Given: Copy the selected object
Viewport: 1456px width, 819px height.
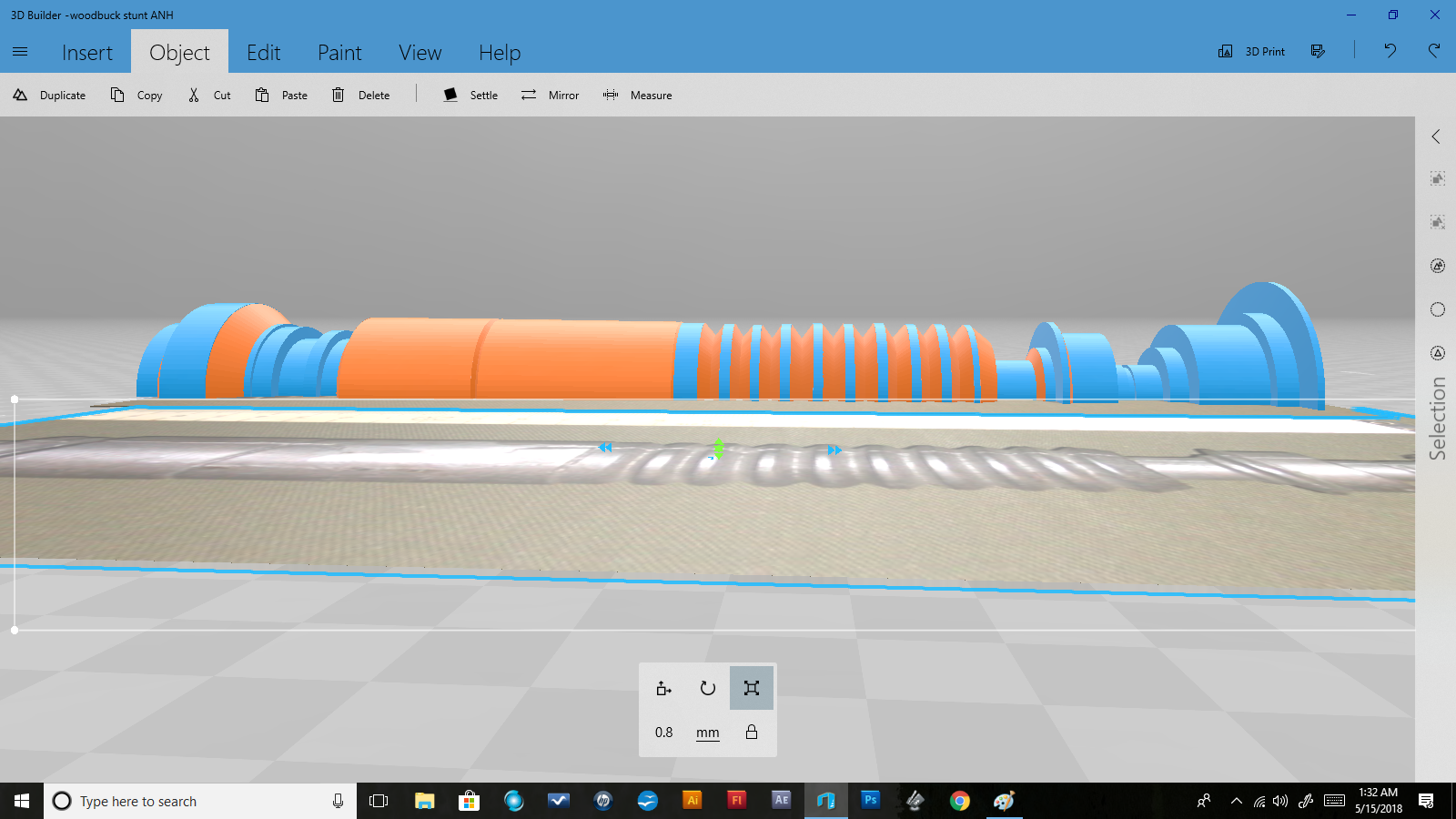Looking at the screenshot, I should [136, 95].
